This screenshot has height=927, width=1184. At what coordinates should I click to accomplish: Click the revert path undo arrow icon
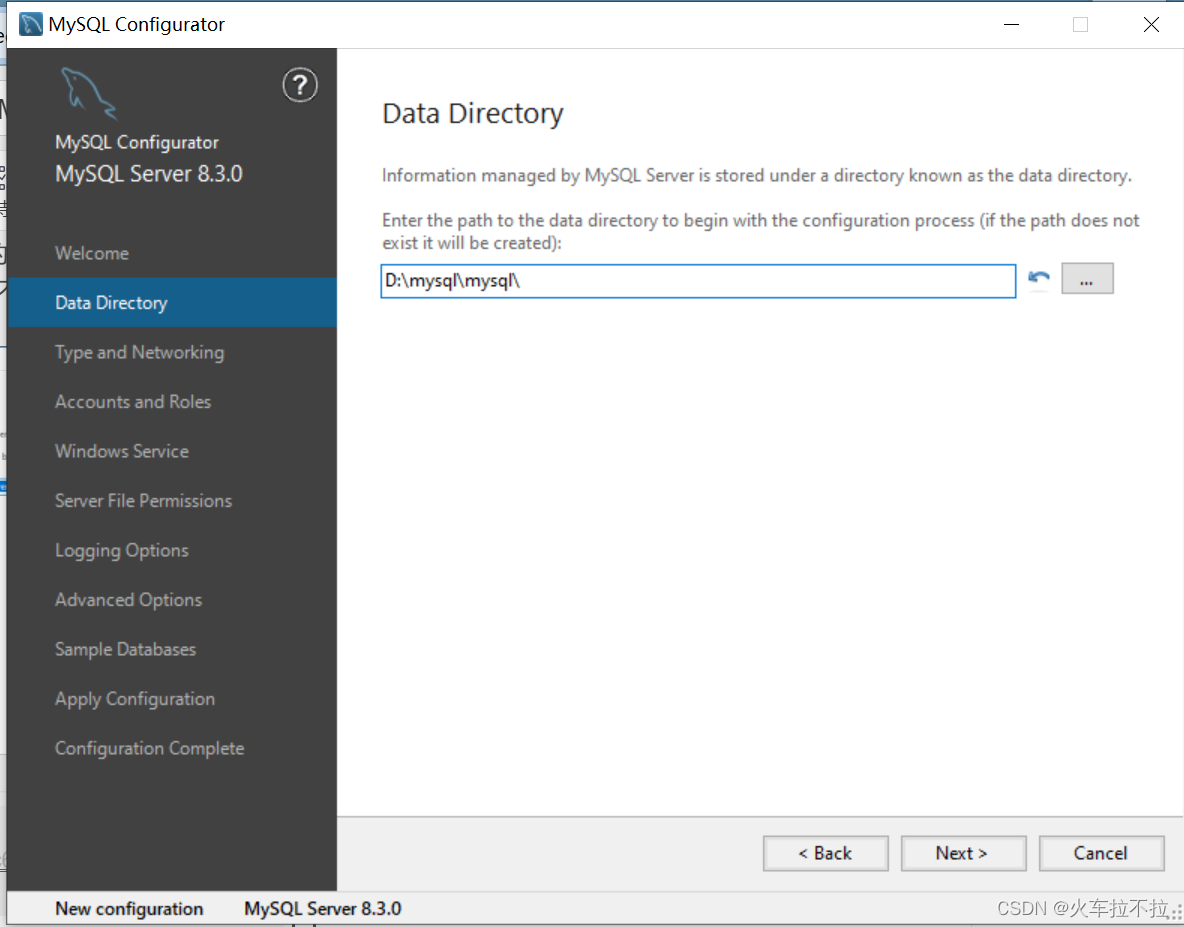pyautogui.click(x=1039, y=279)
